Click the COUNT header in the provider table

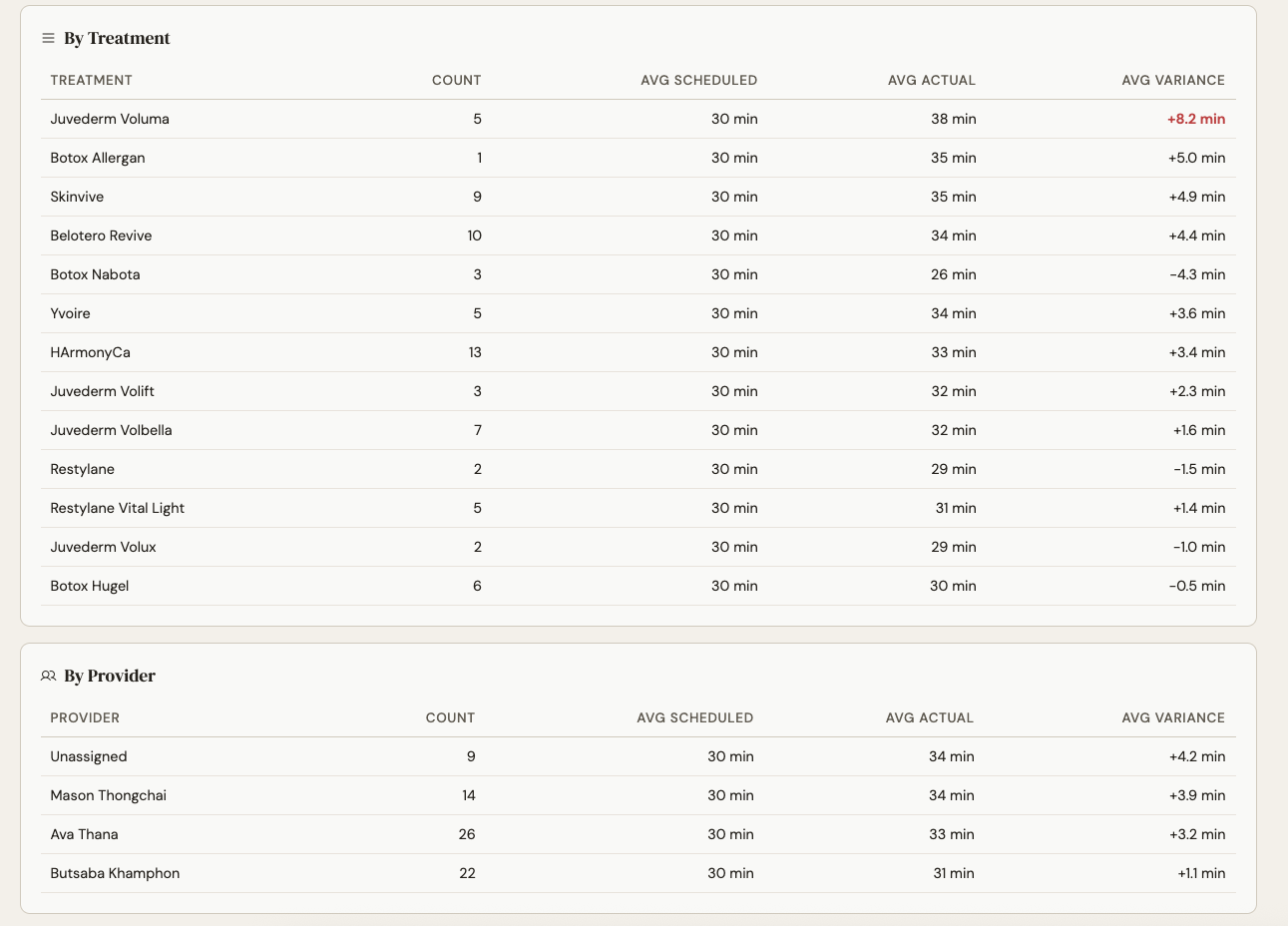450,717
